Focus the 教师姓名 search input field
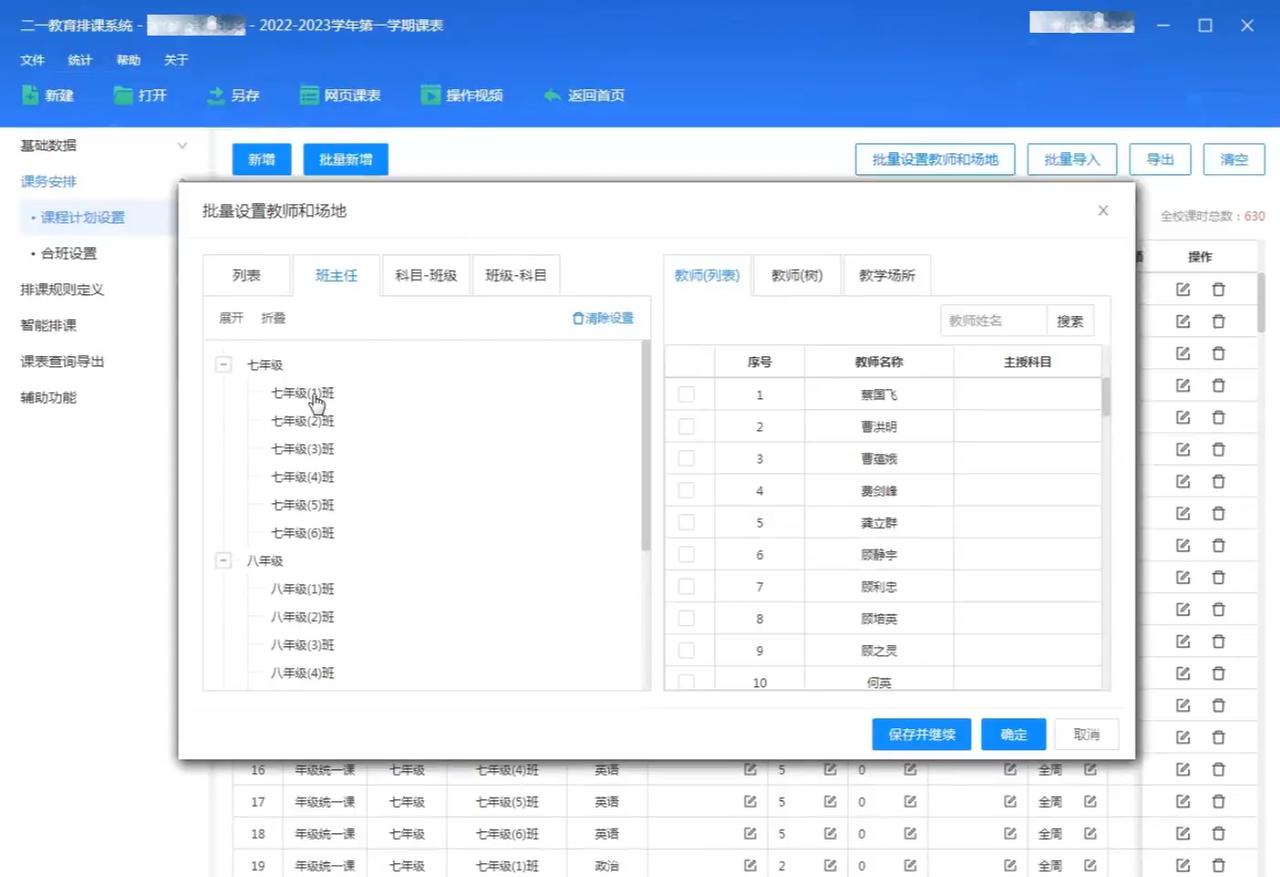 pyautogui.click(x=994, y=321)
